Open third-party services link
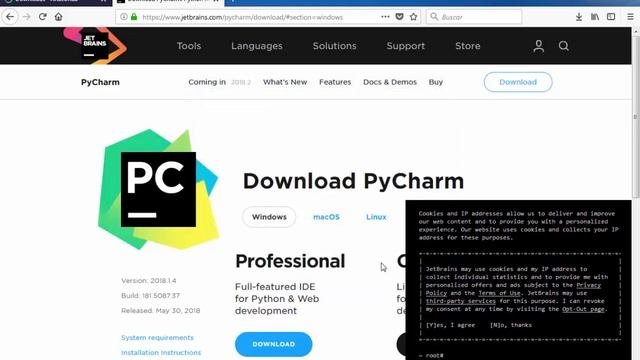 pyautogui.click(x=461, y=301)
